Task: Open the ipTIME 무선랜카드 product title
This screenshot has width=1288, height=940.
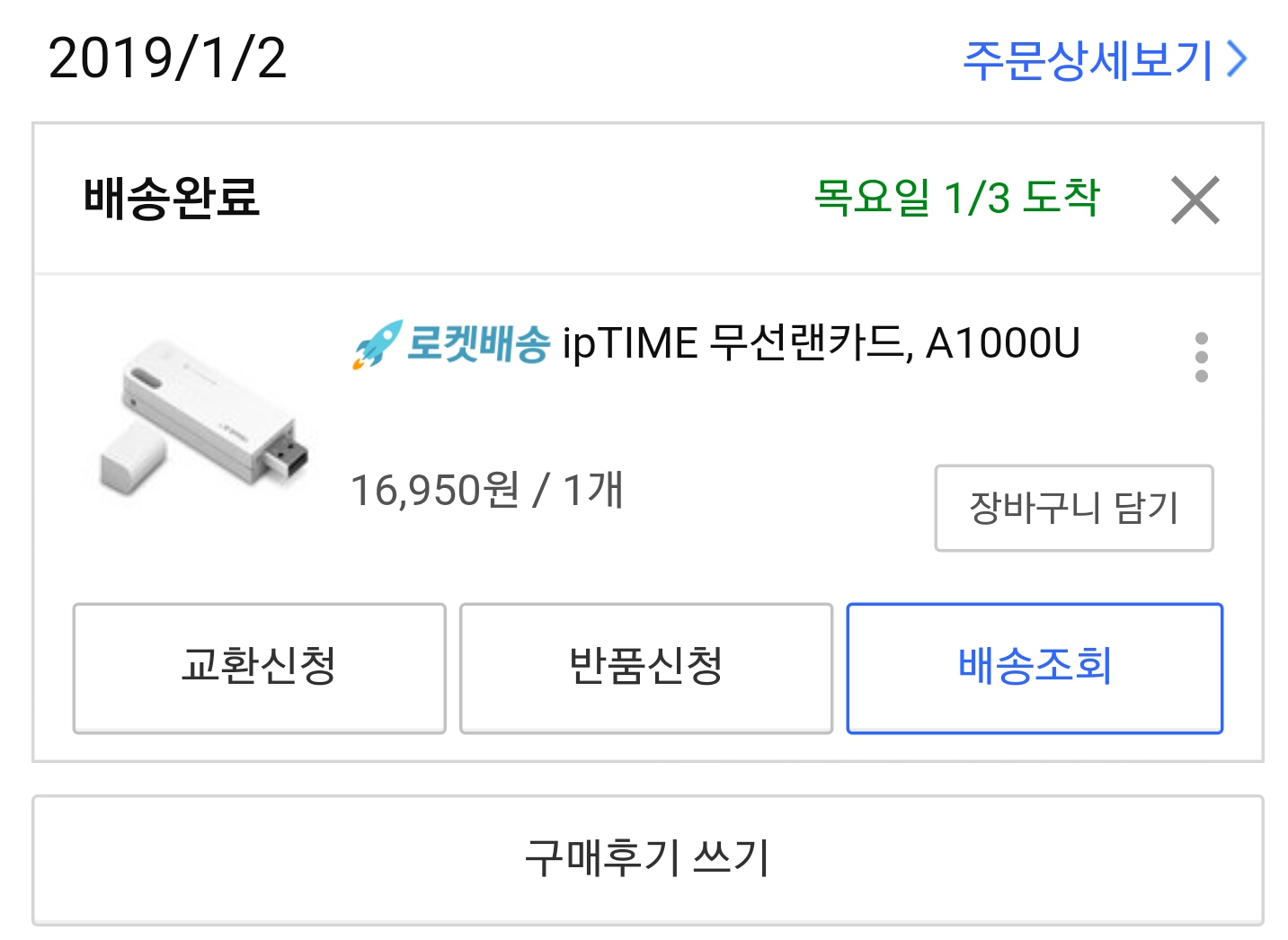Action: coord(821,343)
